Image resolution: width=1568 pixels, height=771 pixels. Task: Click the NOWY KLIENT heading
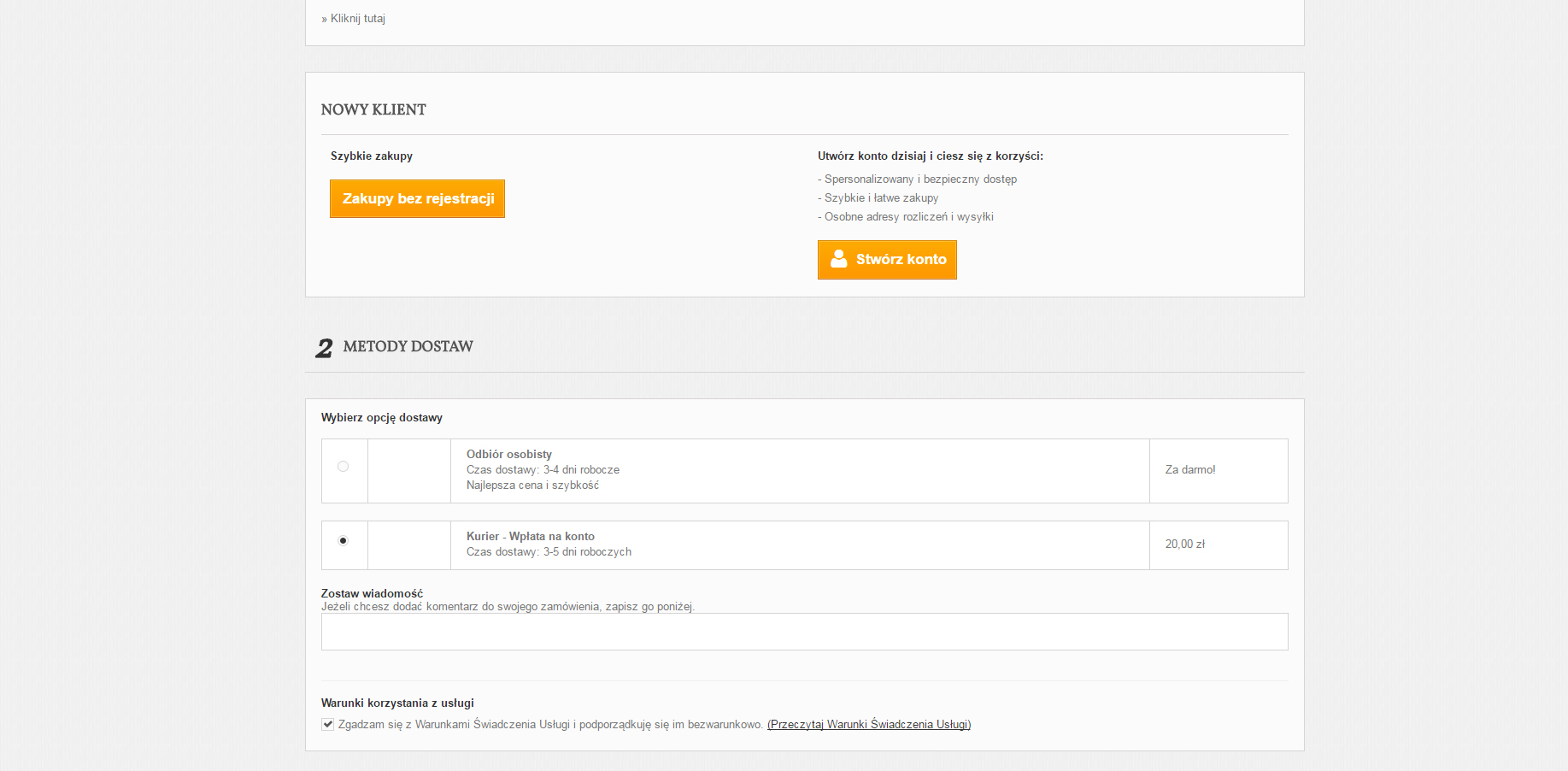[373, 110]
